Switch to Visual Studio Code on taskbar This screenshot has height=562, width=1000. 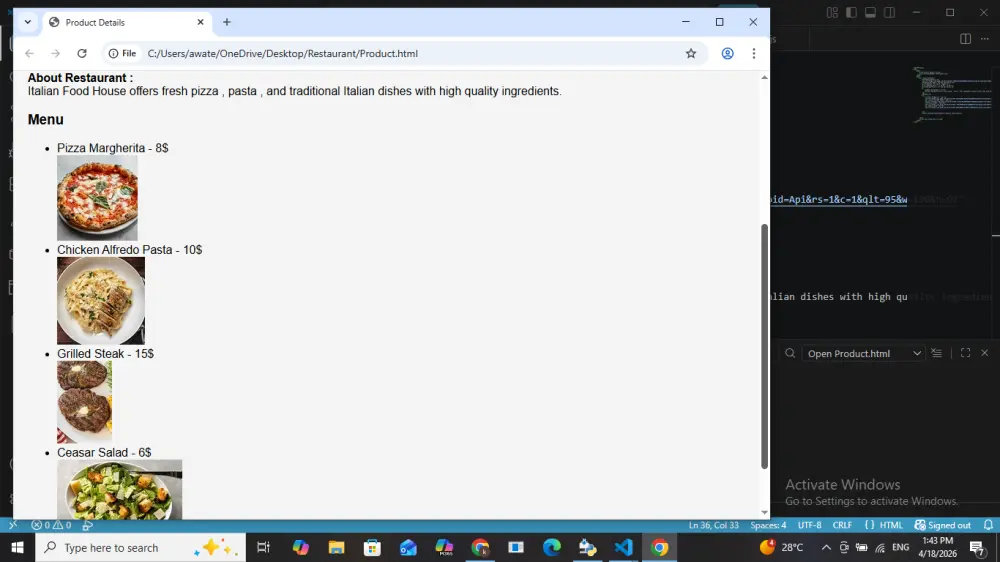pos(624,547)
